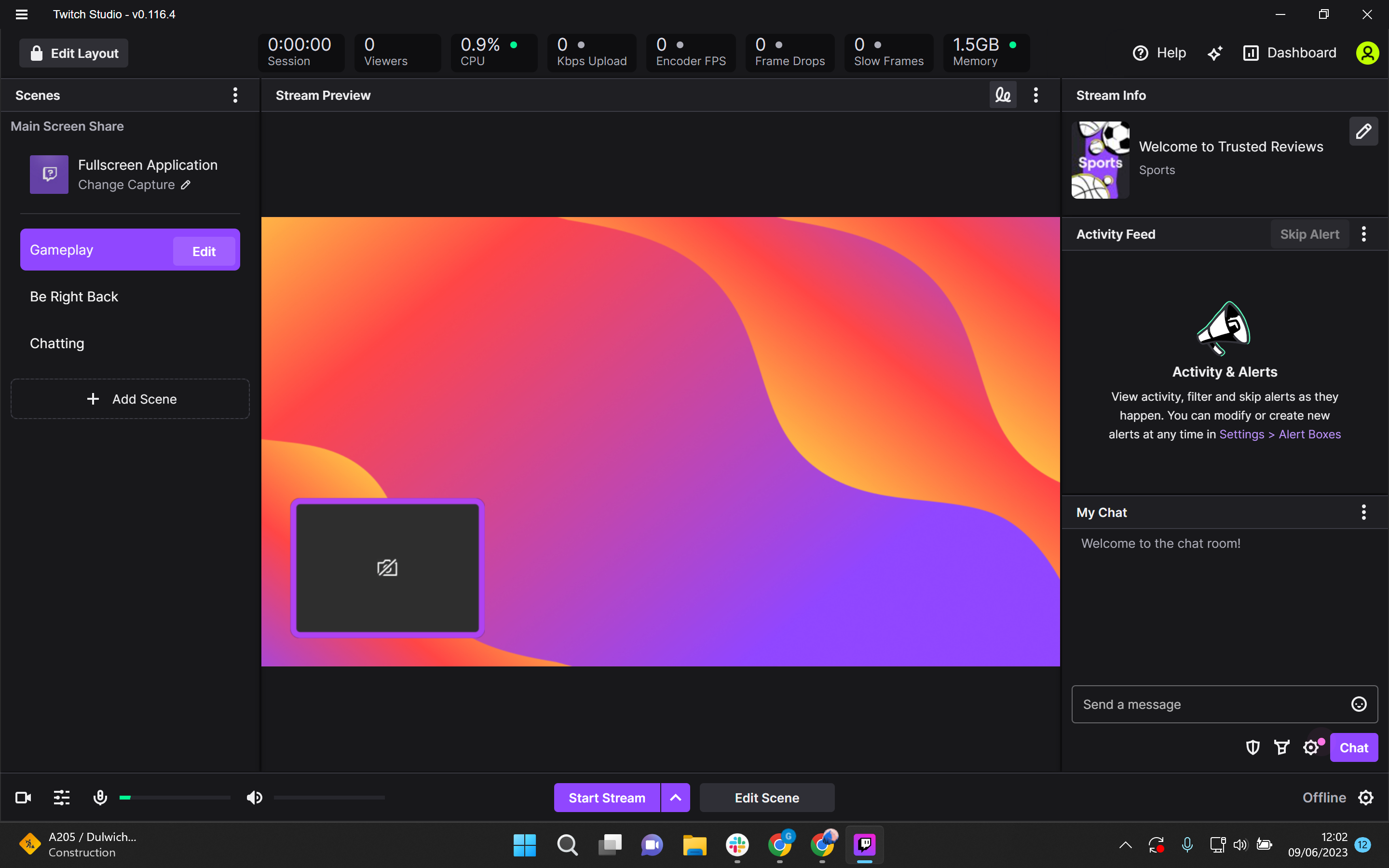The width and height of the screenshot is (1389, 868).
Task: Toggle the stream preview signature-style icon
Action: click(x=1003, y=95)
